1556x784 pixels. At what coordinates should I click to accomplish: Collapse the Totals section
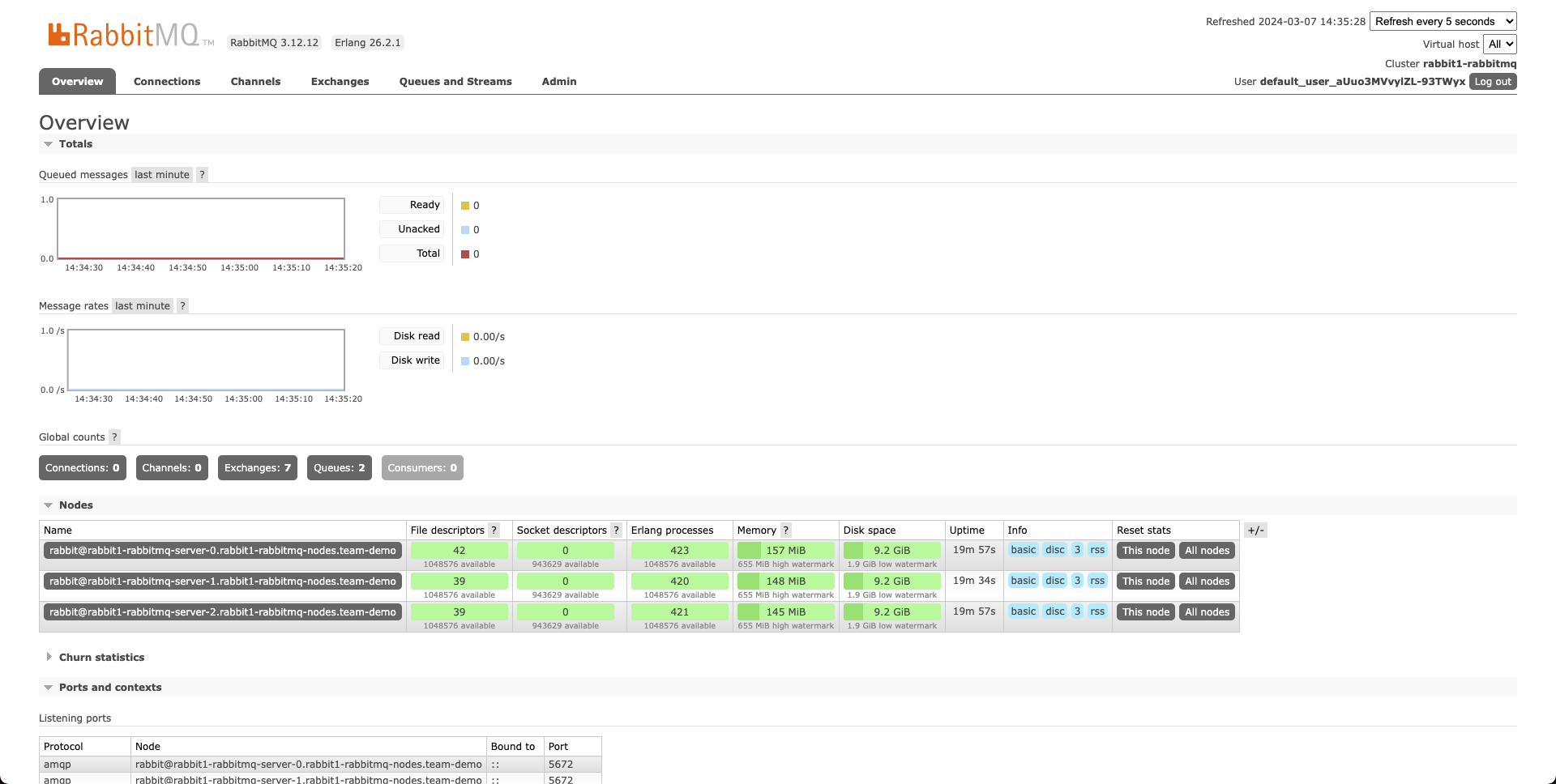point(75,144)
